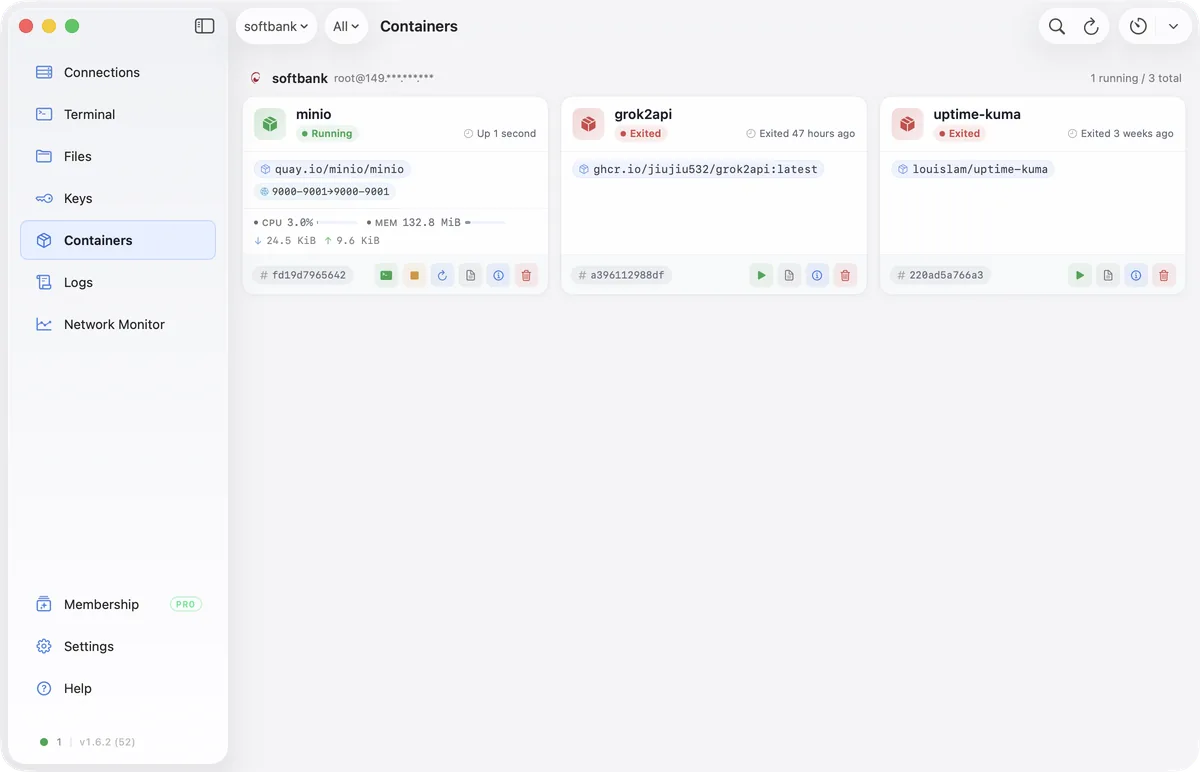This screenshot has height=772, width=1200.
Task: Click container ID fd19d7965642
Action: point(303,275)
